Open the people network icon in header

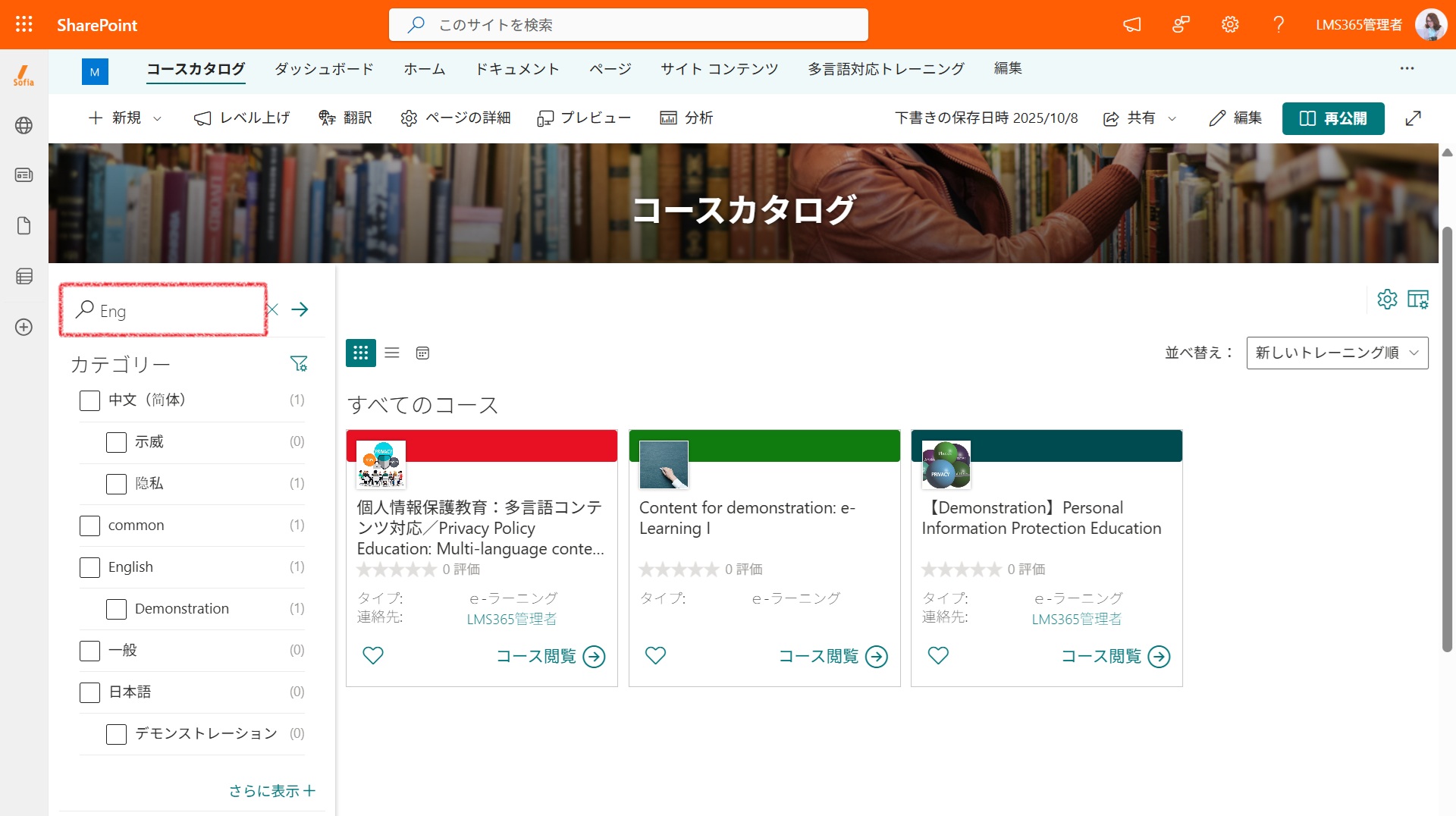click(1181, 24)
